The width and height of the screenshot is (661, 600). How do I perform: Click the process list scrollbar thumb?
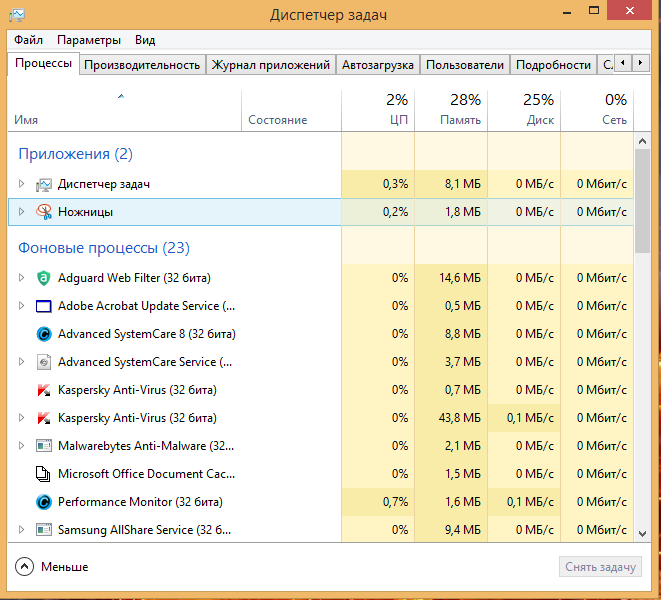(x=642, y=201)
